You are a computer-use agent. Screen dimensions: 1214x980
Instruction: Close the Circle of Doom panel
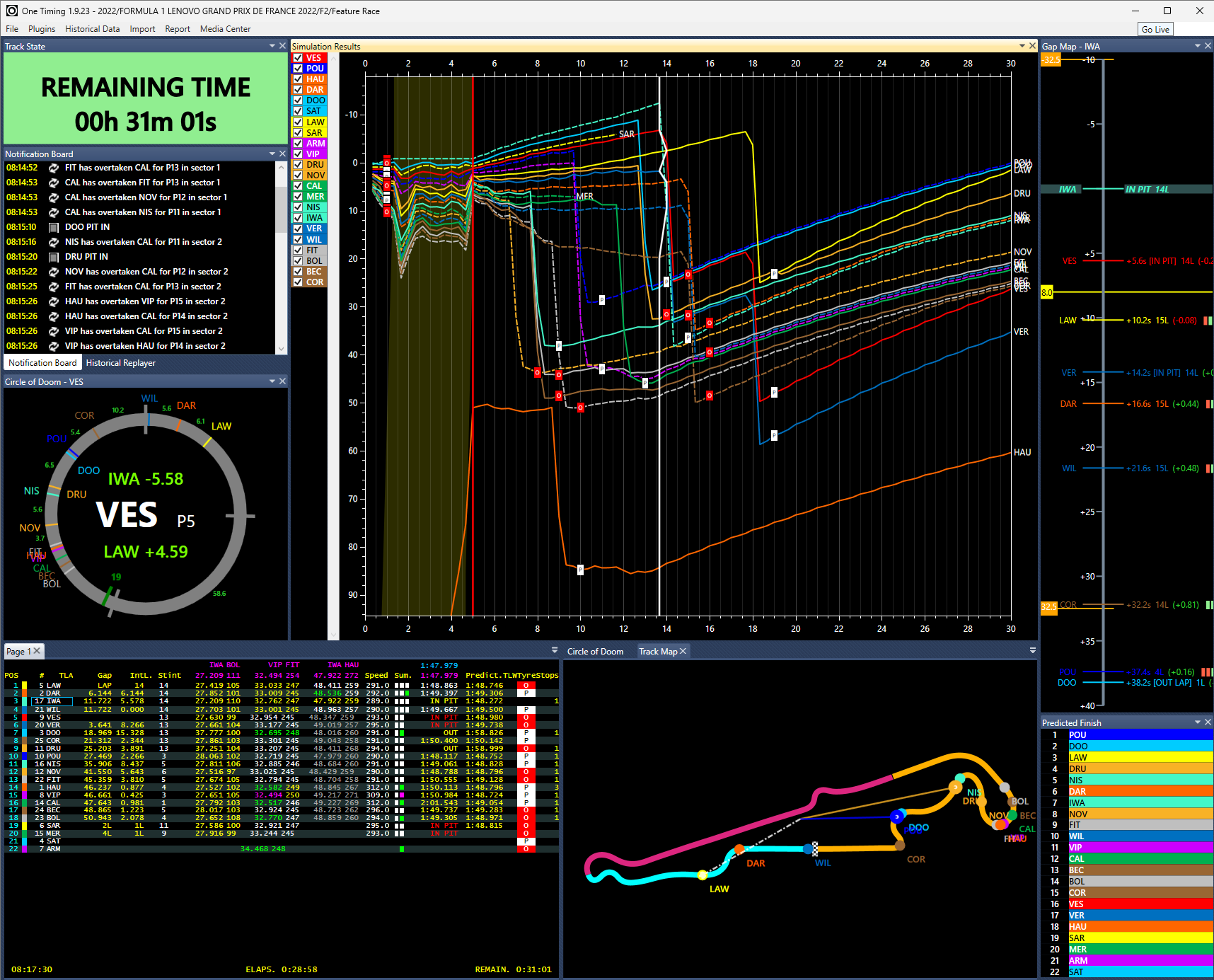pos(282,381)
